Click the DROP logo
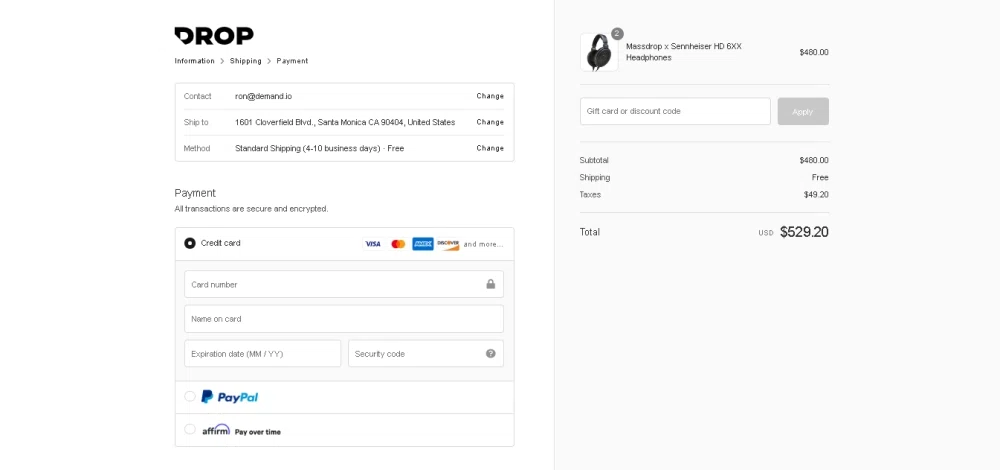This screenshot has width=1000, height=470. click(x=214, y=36)
